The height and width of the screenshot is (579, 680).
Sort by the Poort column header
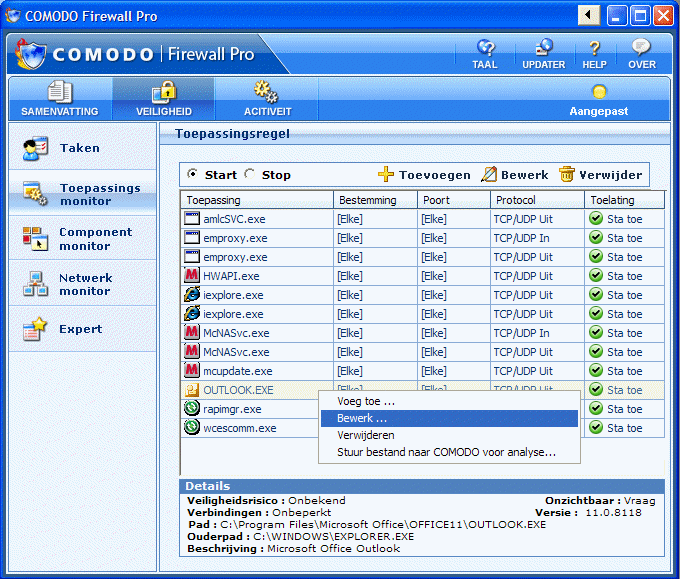(454, 200)
